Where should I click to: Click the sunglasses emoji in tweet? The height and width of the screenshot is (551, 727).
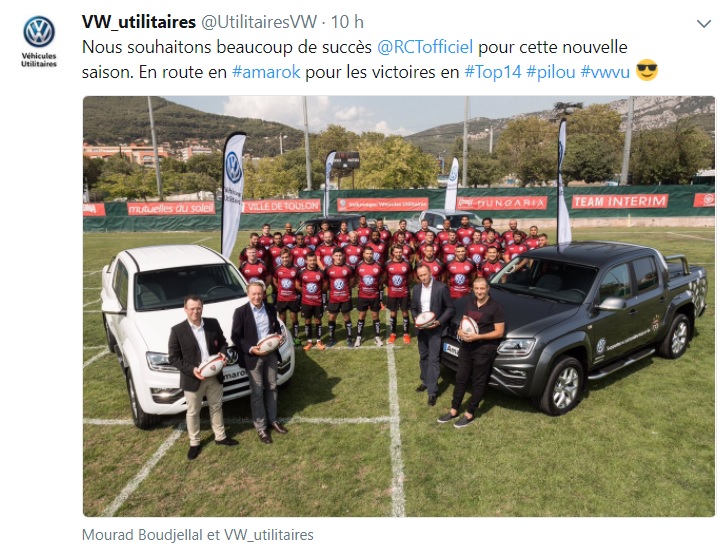coord(647,70)
